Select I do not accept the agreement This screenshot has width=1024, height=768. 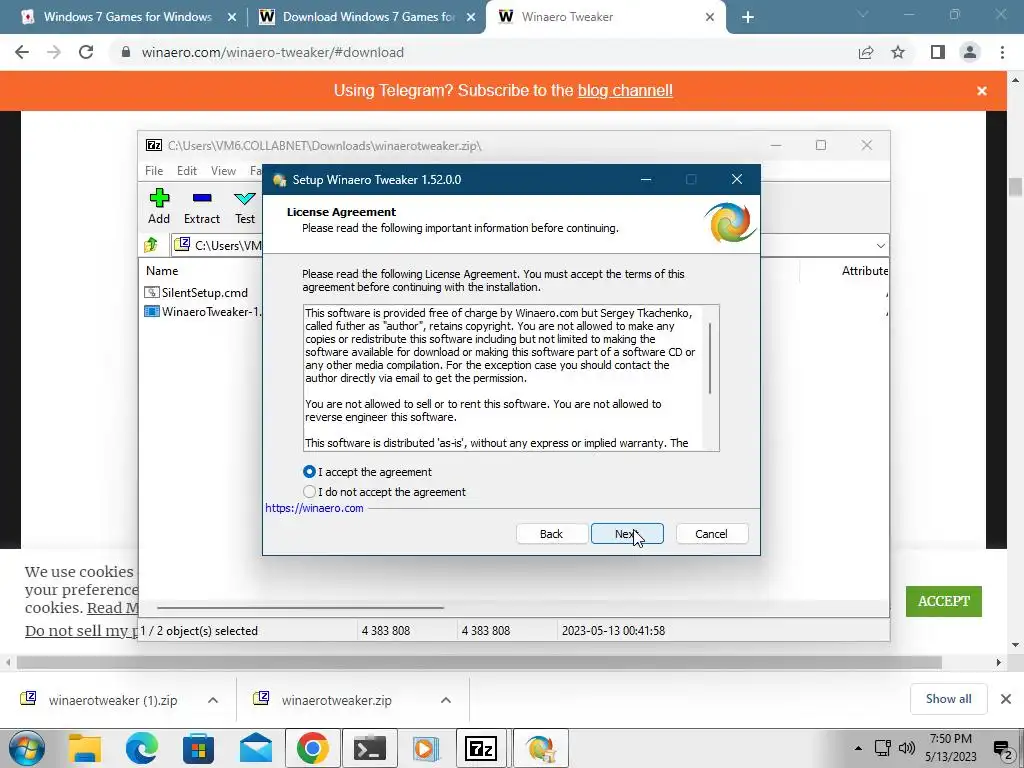coord(384,492)
